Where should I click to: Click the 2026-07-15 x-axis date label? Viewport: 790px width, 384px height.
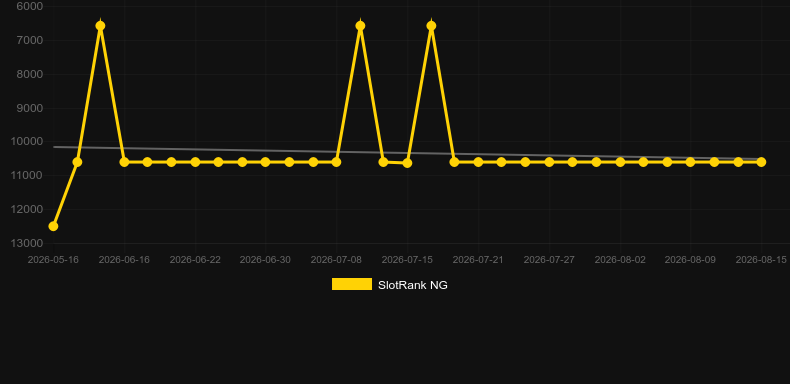point(407,260)
